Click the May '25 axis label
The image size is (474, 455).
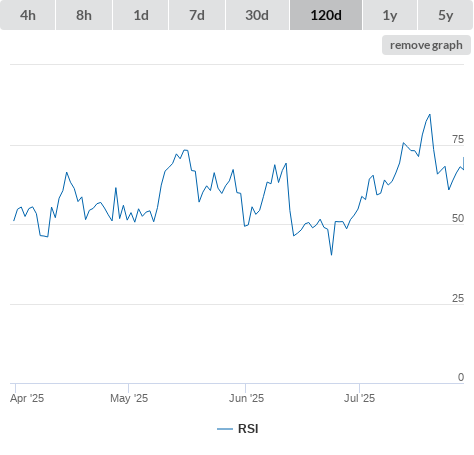tap(129, 398)
